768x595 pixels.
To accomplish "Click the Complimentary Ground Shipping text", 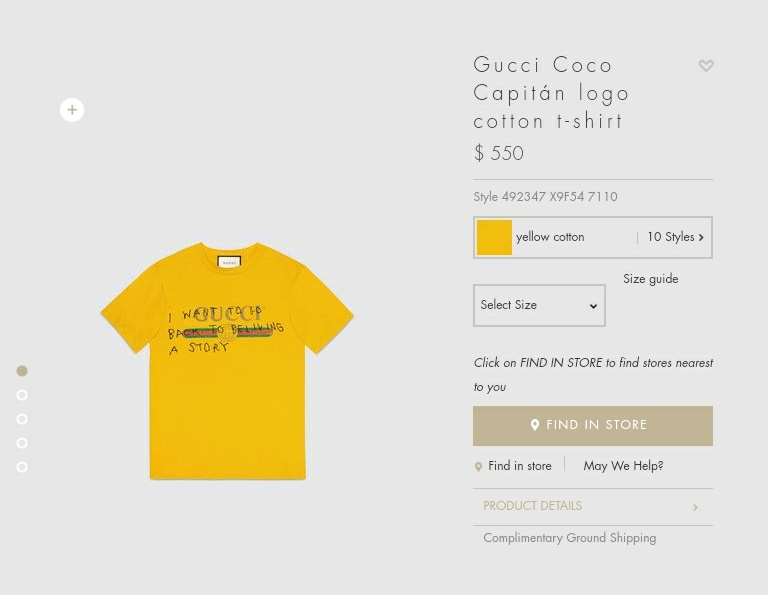I will point(569,538).
